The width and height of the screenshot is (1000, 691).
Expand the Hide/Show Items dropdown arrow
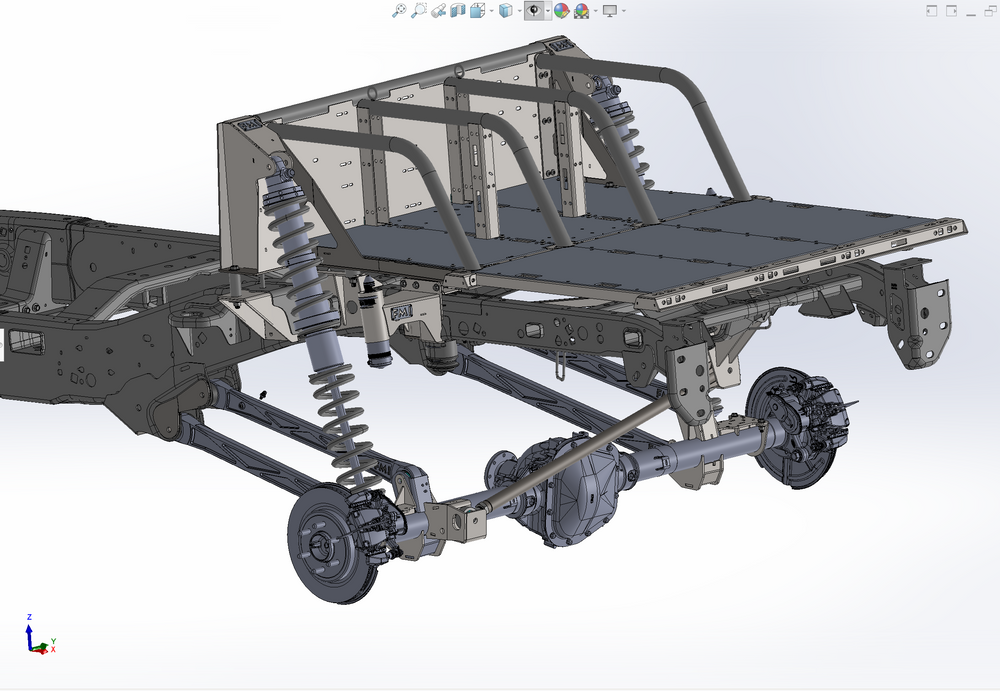tap(548, 11)
